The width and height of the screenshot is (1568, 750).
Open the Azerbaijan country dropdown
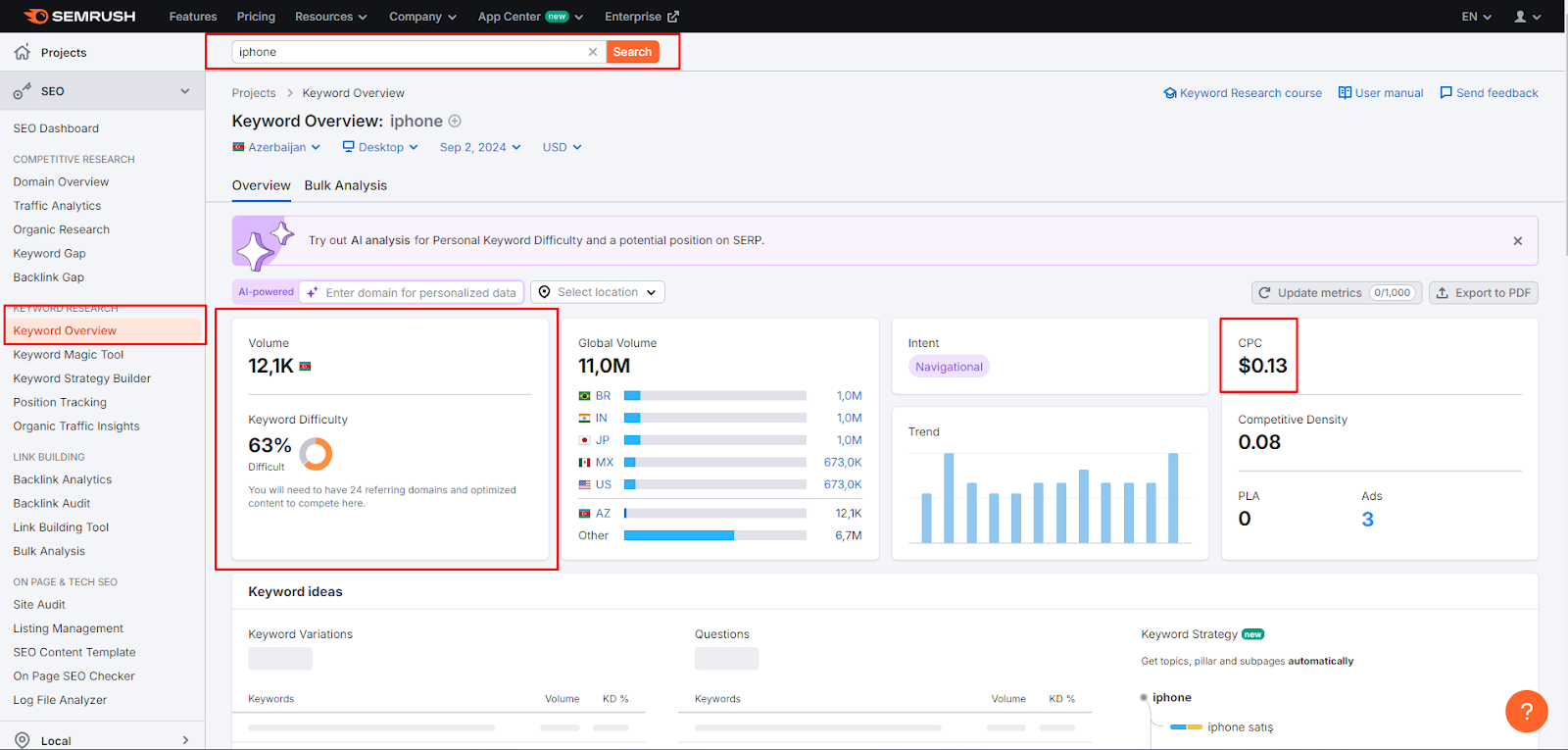coord(276,147)
